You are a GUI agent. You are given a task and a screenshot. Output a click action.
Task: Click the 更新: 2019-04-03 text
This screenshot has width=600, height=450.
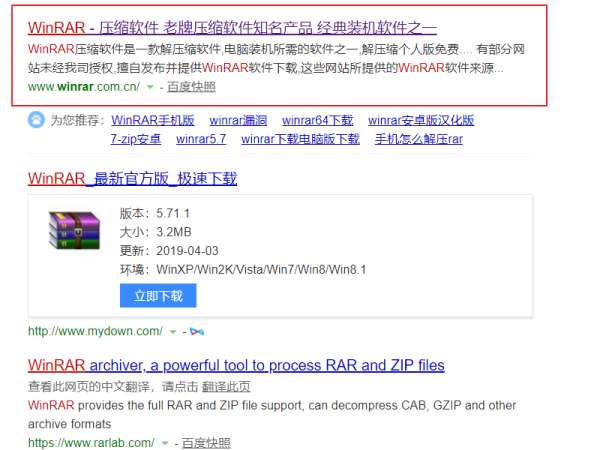(169, 251)
